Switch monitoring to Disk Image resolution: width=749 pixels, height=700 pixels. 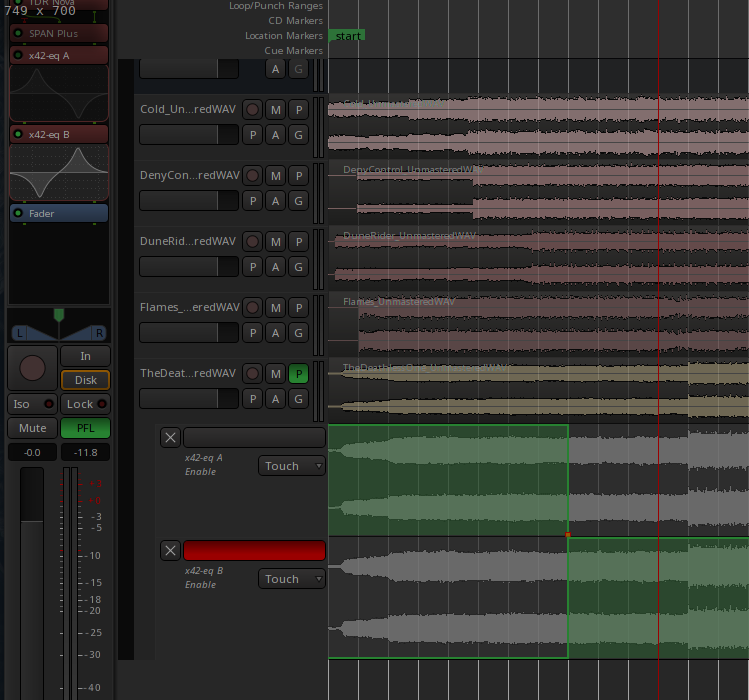click(85, 380)
